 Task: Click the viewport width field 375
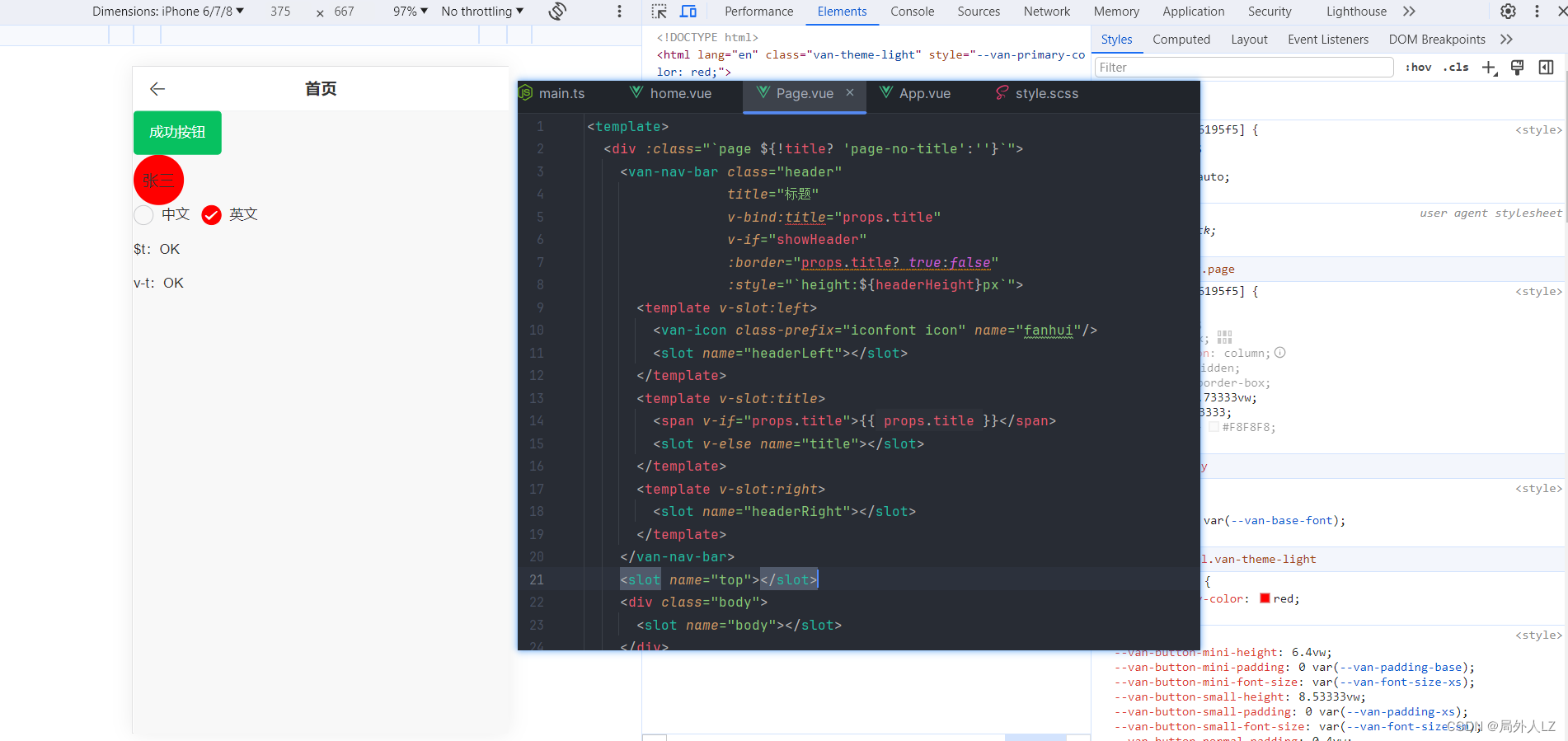280,12
